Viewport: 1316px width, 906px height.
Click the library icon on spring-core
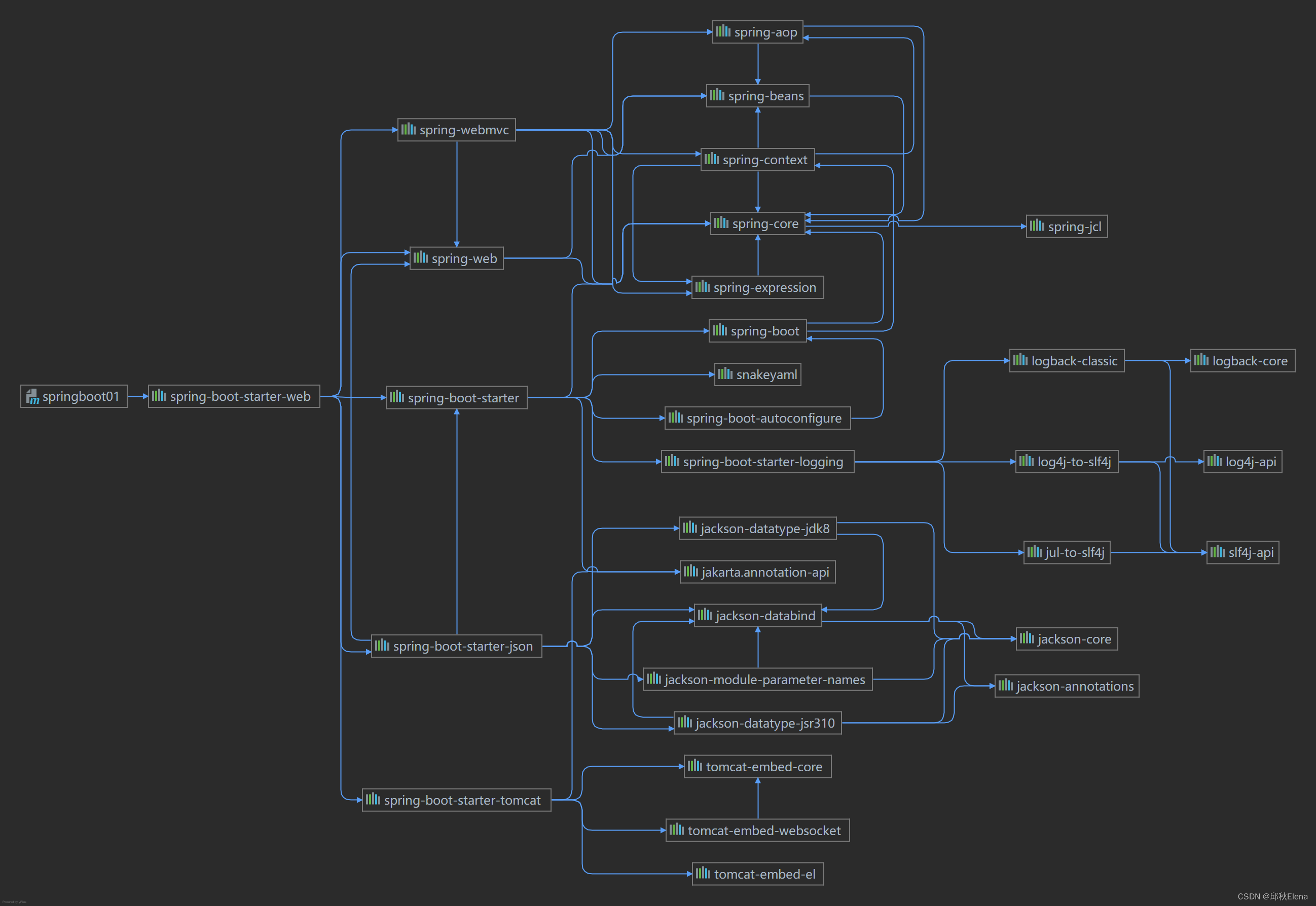[721, 222]
